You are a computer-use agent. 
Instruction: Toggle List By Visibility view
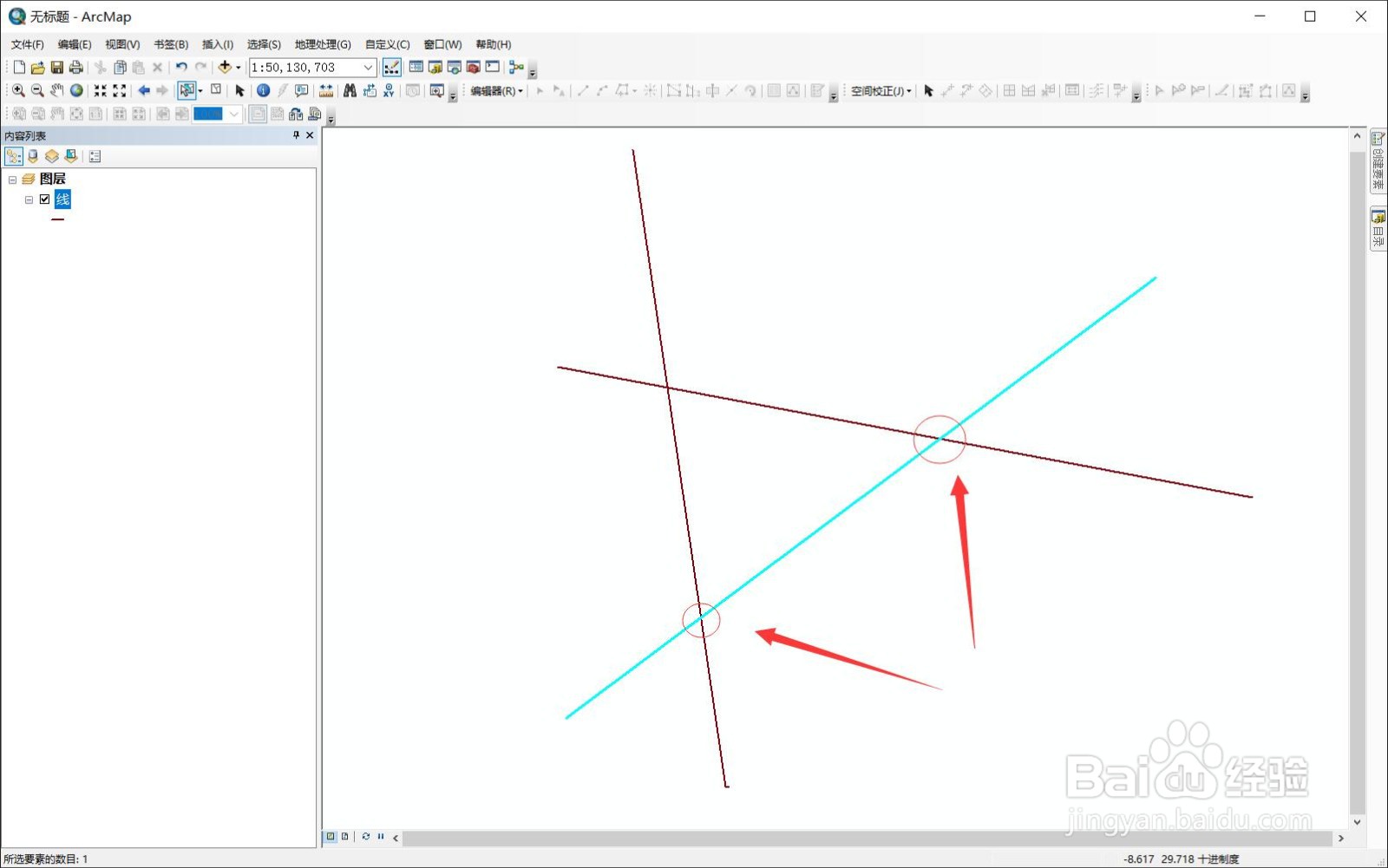coord(52,156)
